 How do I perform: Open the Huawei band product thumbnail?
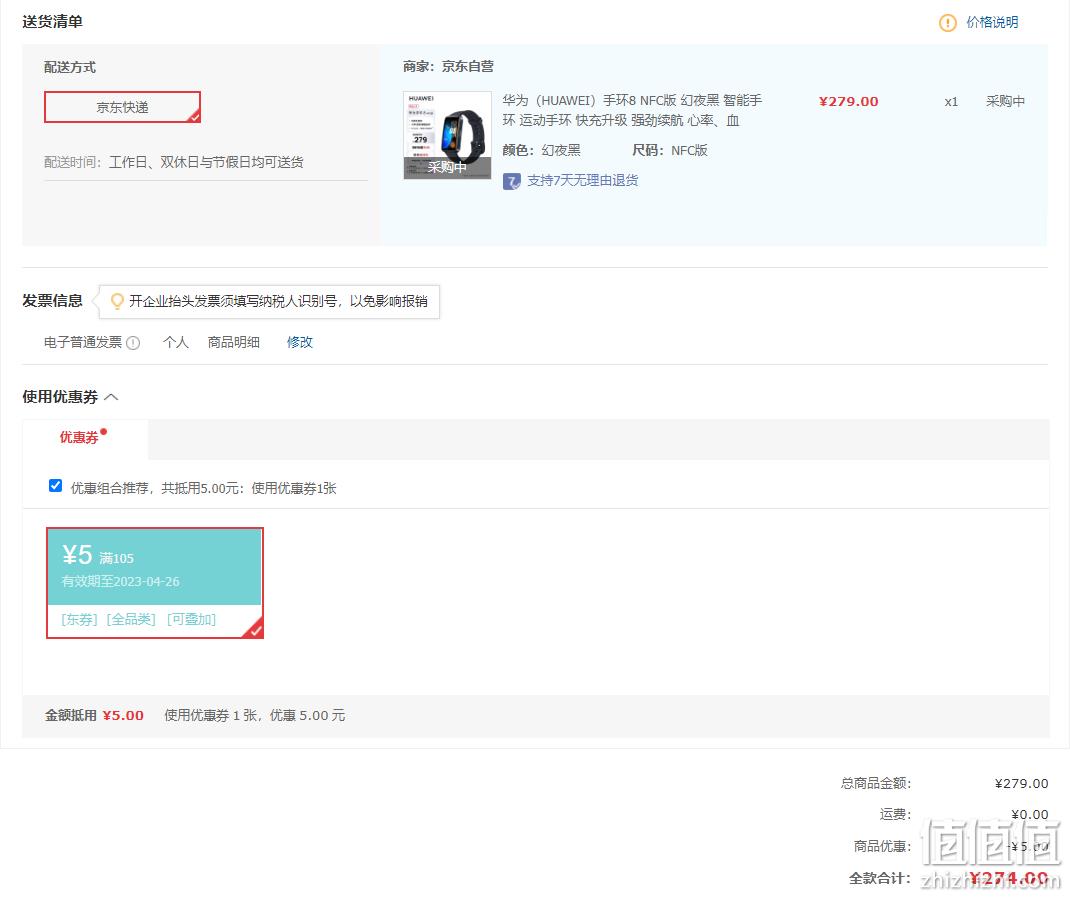click(x=447, y=135)
